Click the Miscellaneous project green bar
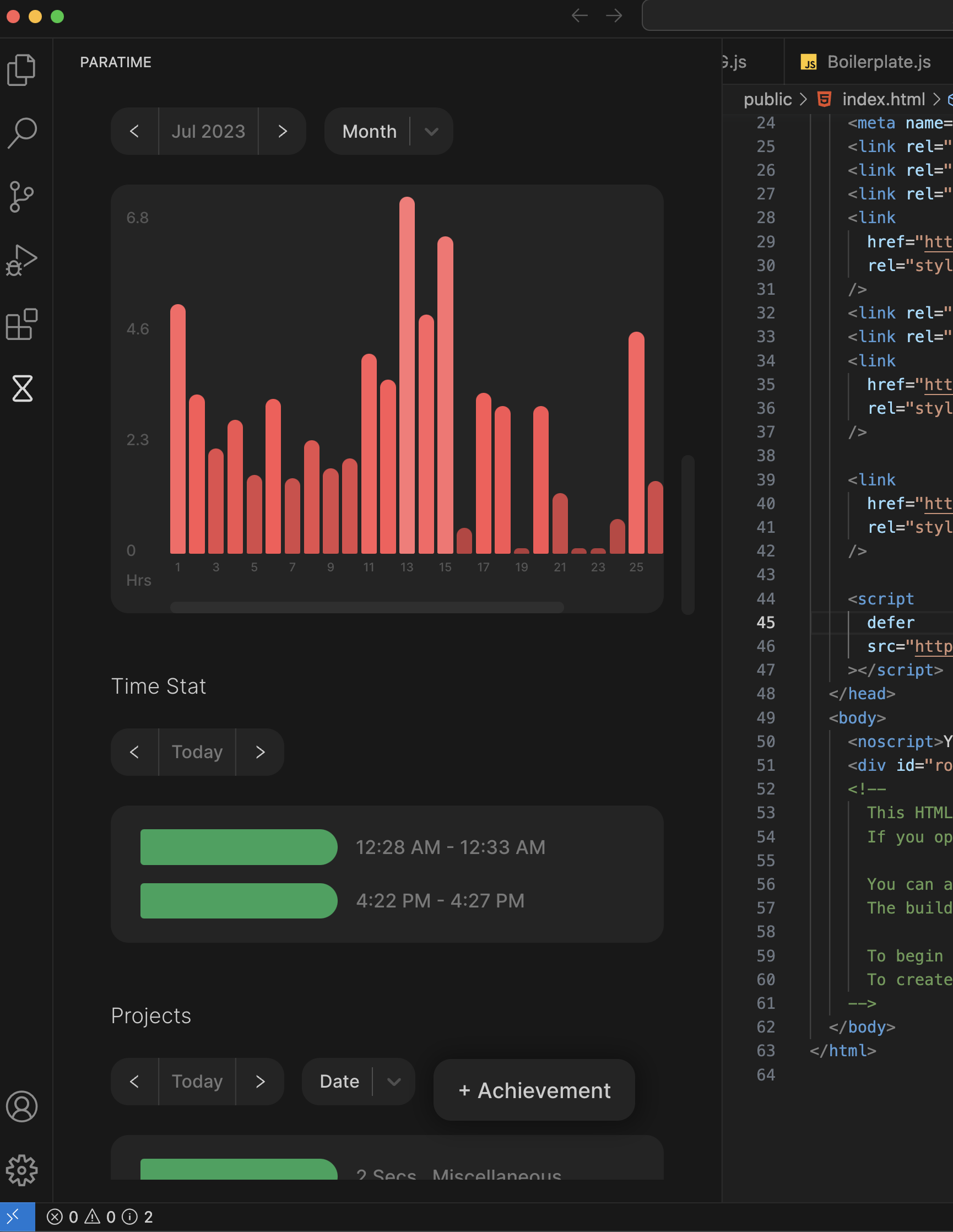953x1232 pixels. point(239,1169)
